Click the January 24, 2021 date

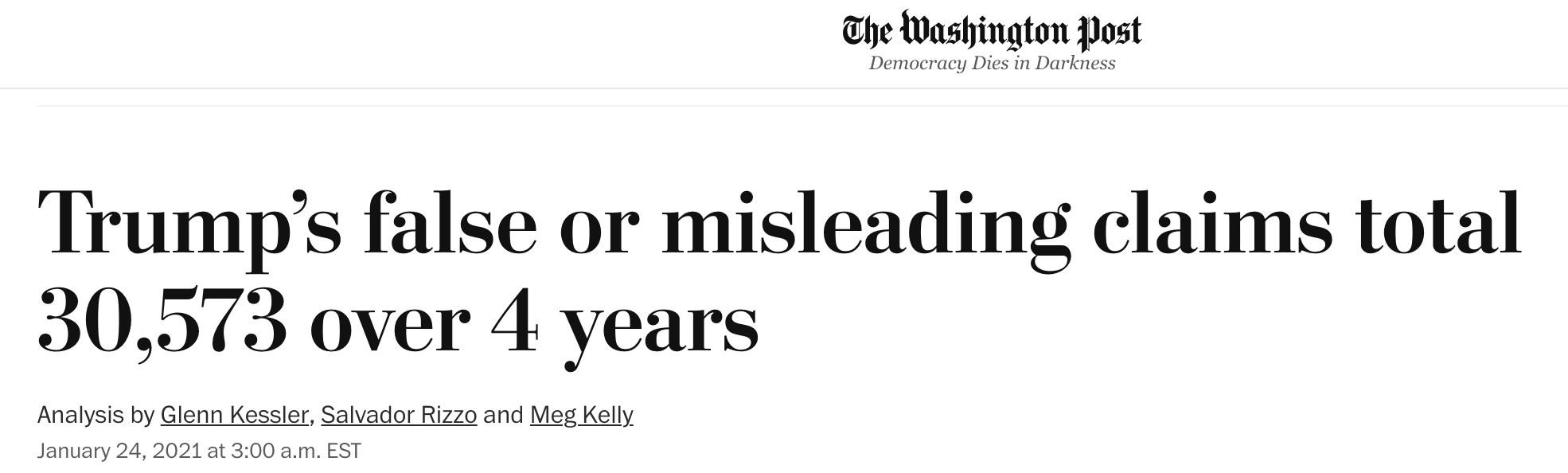point(119,451)
